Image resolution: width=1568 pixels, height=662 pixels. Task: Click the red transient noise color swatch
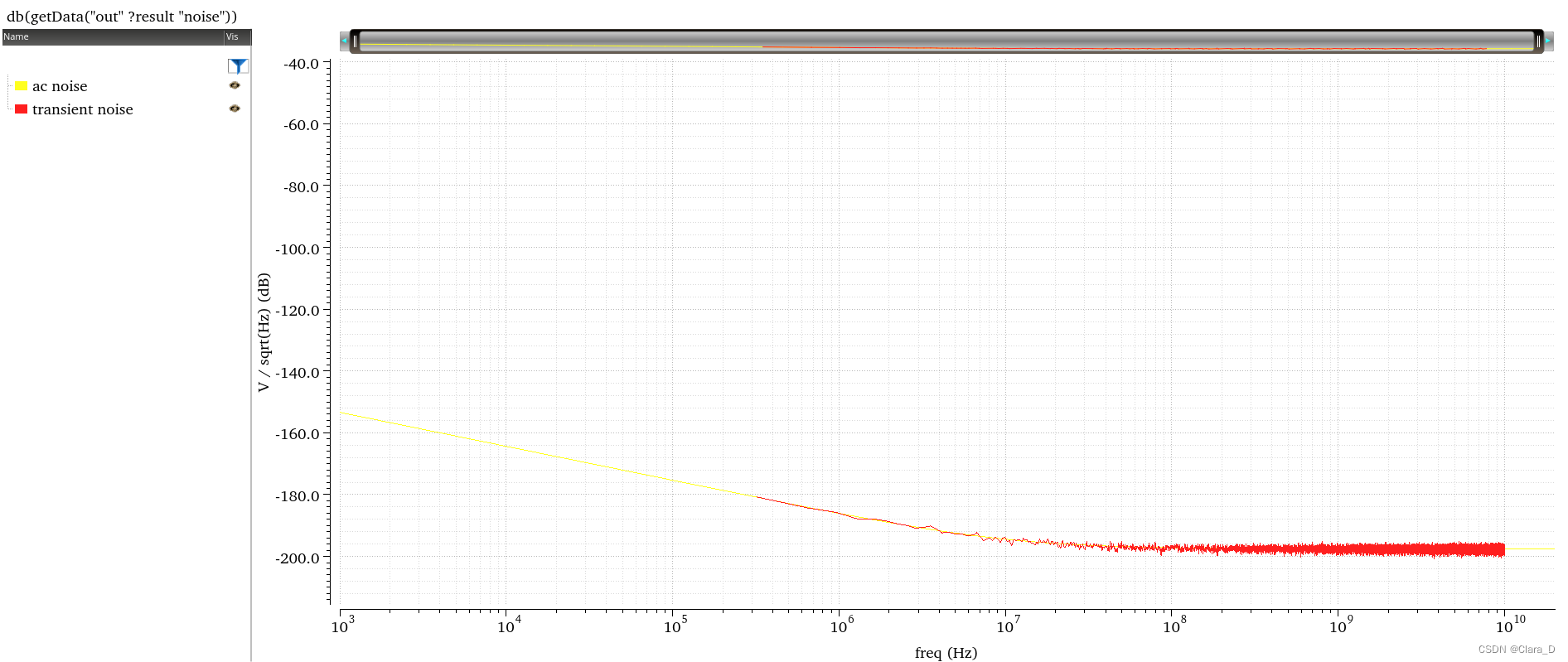point(22,109)
